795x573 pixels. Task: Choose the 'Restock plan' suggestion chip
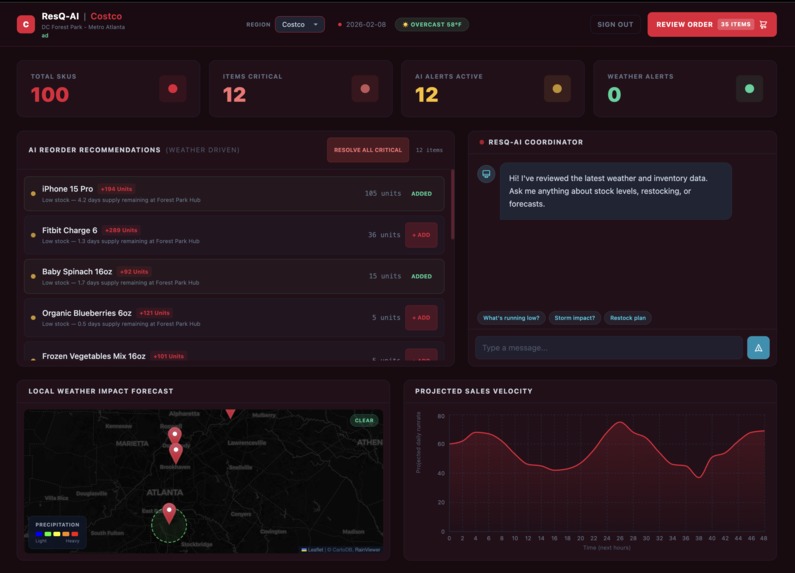[x=628, y=318]
